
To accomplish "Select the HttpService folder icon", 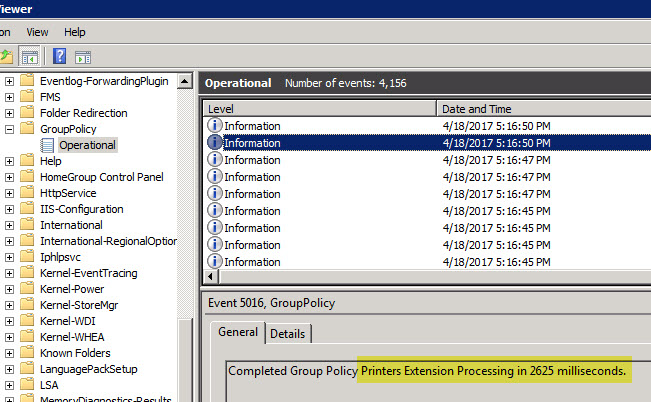I will [x=27, y=192].
